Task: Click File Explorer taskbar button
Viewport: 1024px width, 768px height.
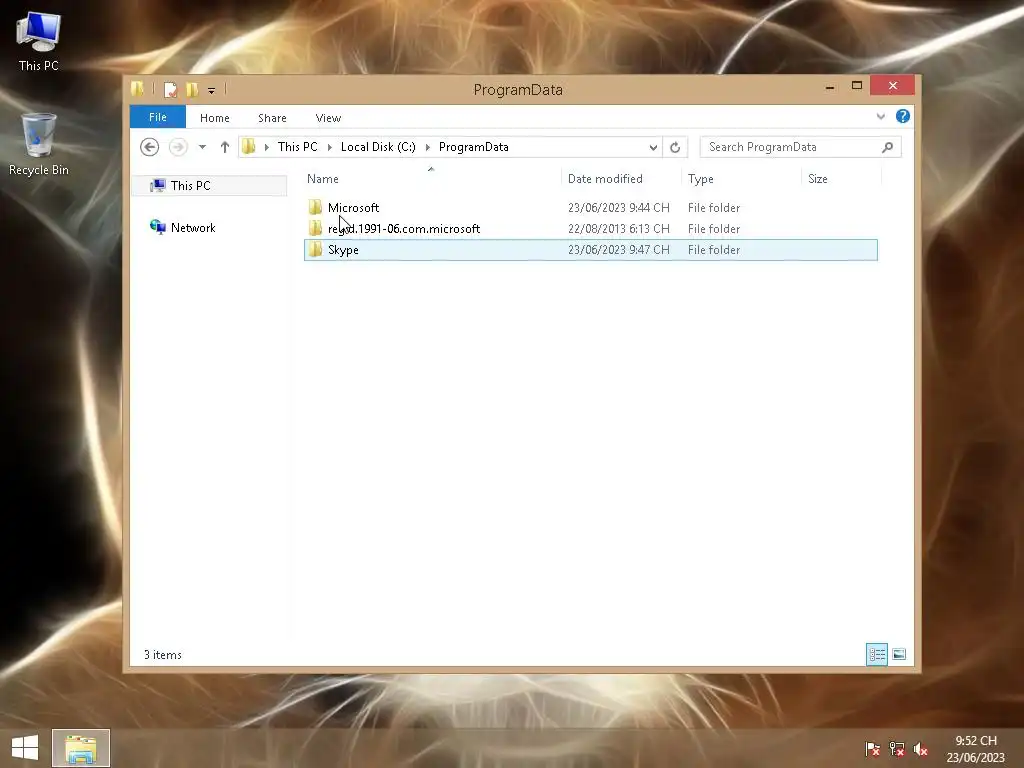Action: click(x=81, y=748)
